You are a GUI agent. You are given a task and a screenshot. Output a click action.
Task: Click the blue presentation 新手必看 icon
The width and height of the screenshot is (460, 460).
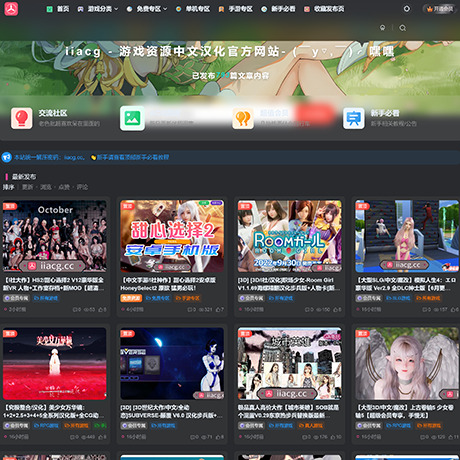[354, 118]
